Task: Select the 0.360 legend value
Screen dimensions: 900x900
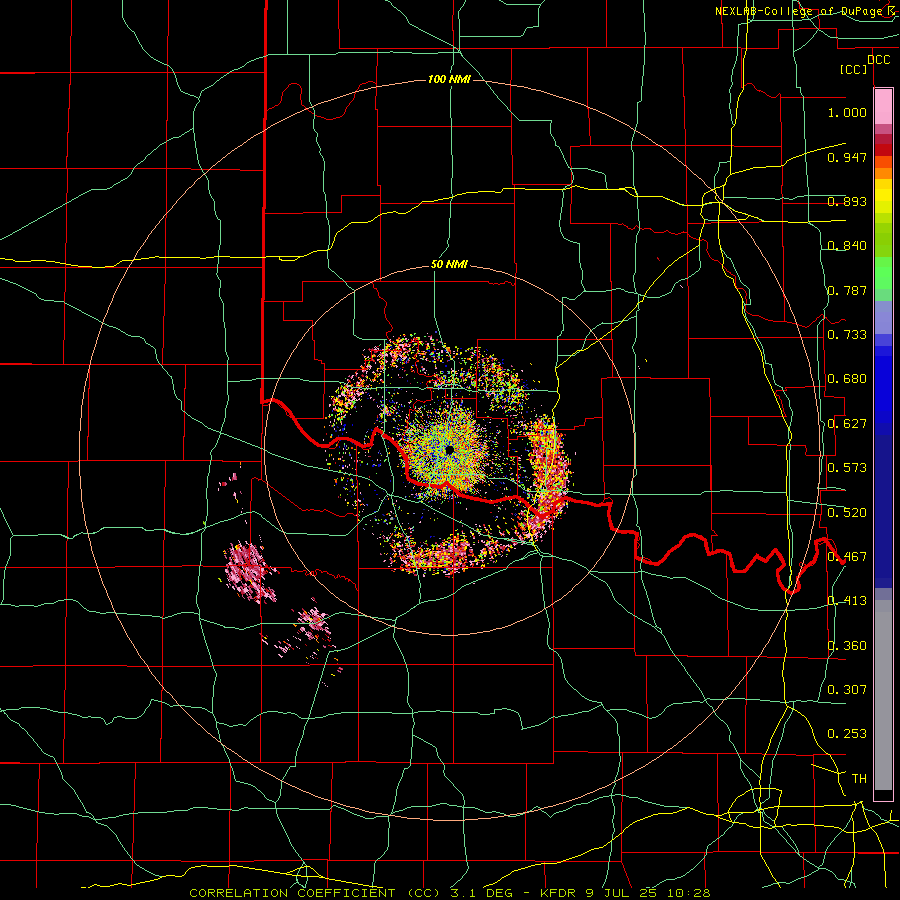Action: pos(847,645)
